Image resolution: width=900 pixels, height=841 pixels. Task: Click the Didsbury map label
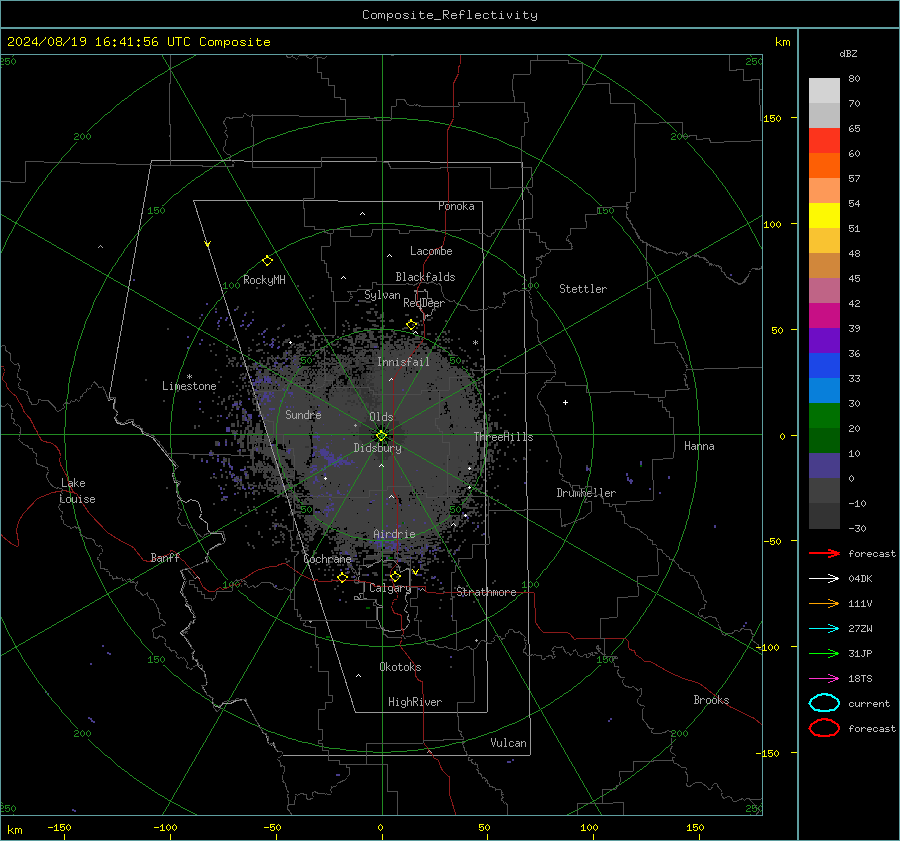377,448
